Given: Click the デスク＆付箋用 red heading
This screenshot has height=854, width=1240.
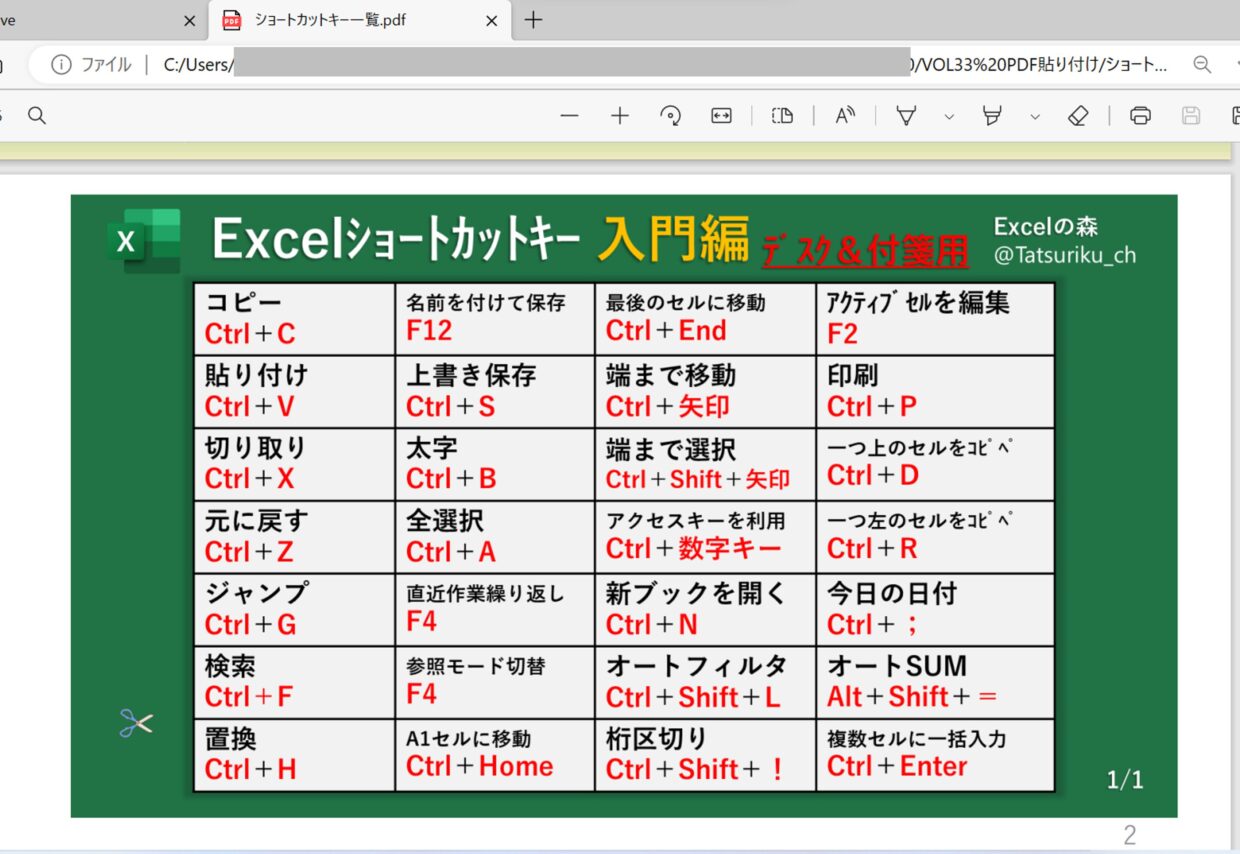Looking at the screenshot, I should click(x=865, y=251).
